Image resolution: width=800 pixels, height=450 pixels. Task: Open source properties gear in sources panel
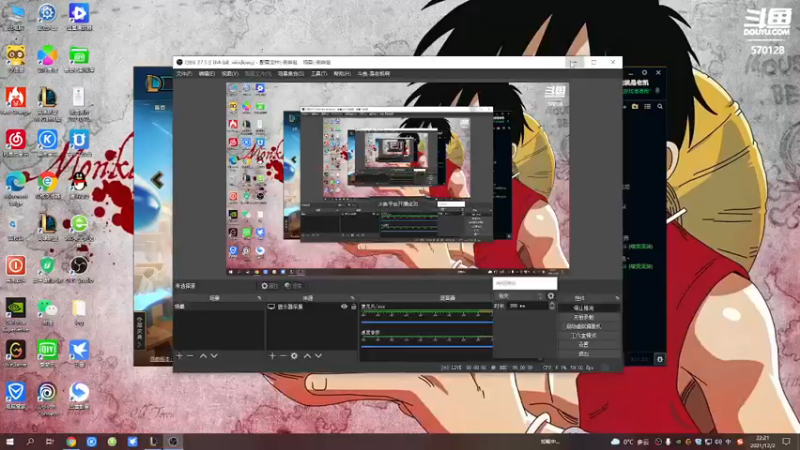[x=294, y=356]
